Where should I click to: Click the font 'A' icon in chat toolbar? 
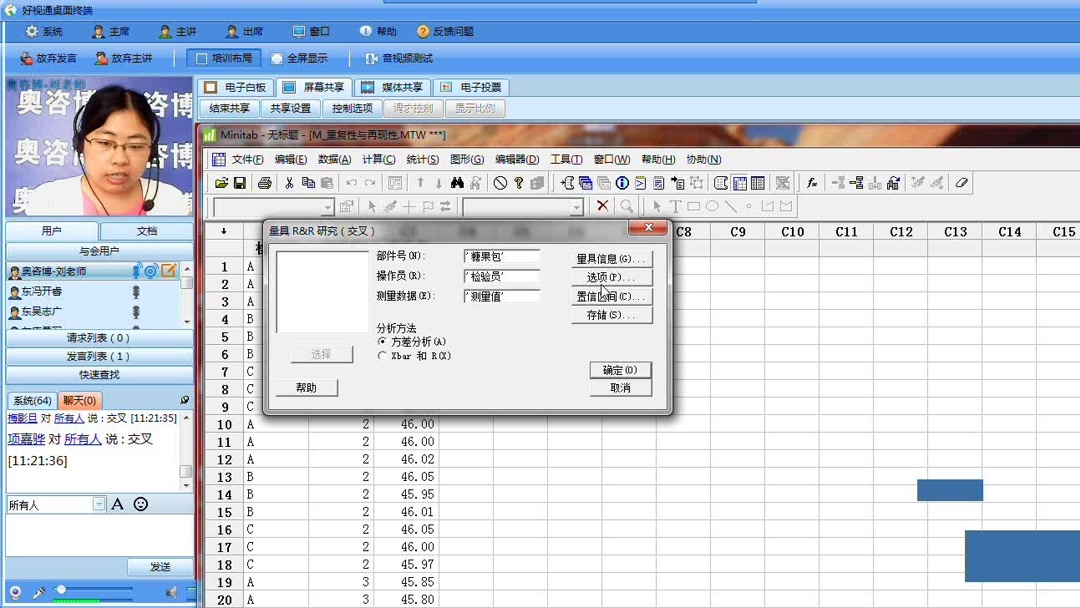click(117, 504)
